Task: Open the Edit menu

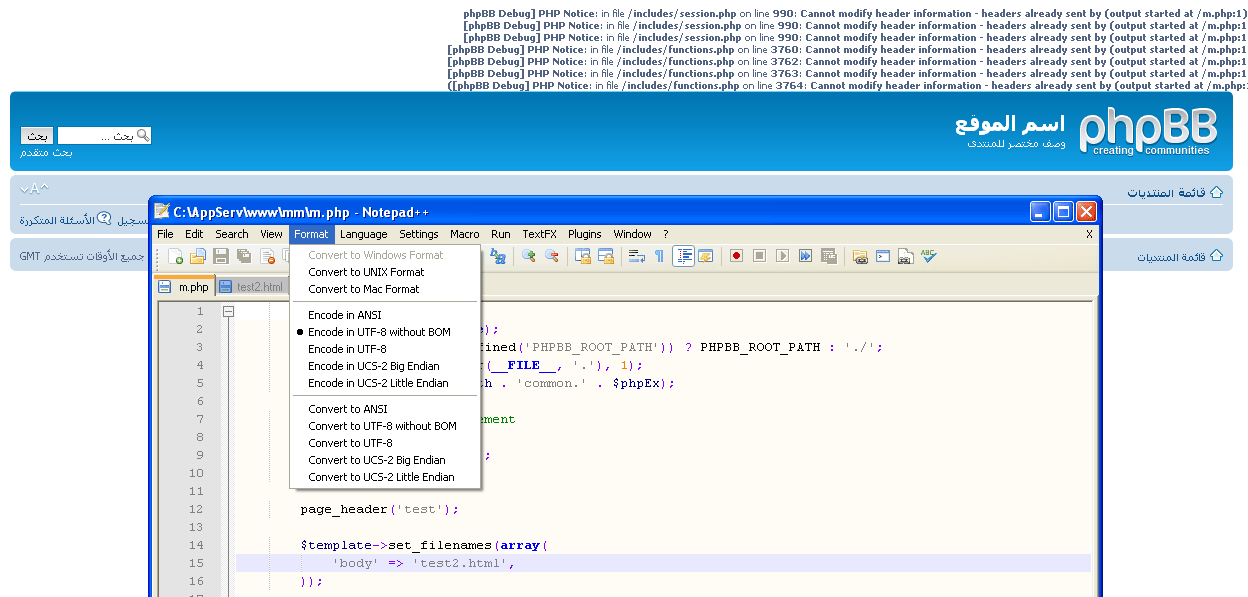Action: pyautogui.click(x=194, y=234)
